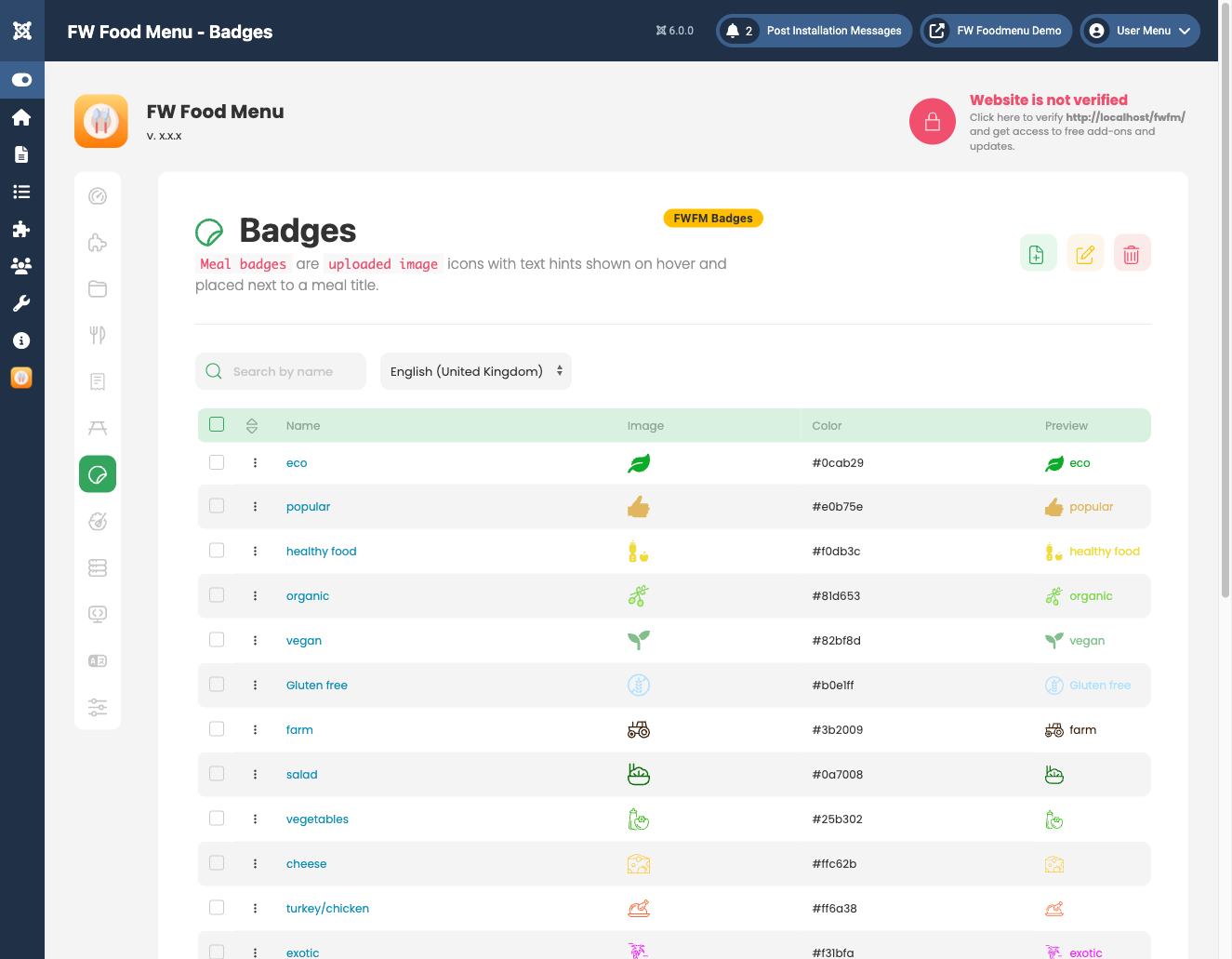Check the Gluten free row checkbox
Viewport: 1232px width, 959px height.
tap(217, 684)
